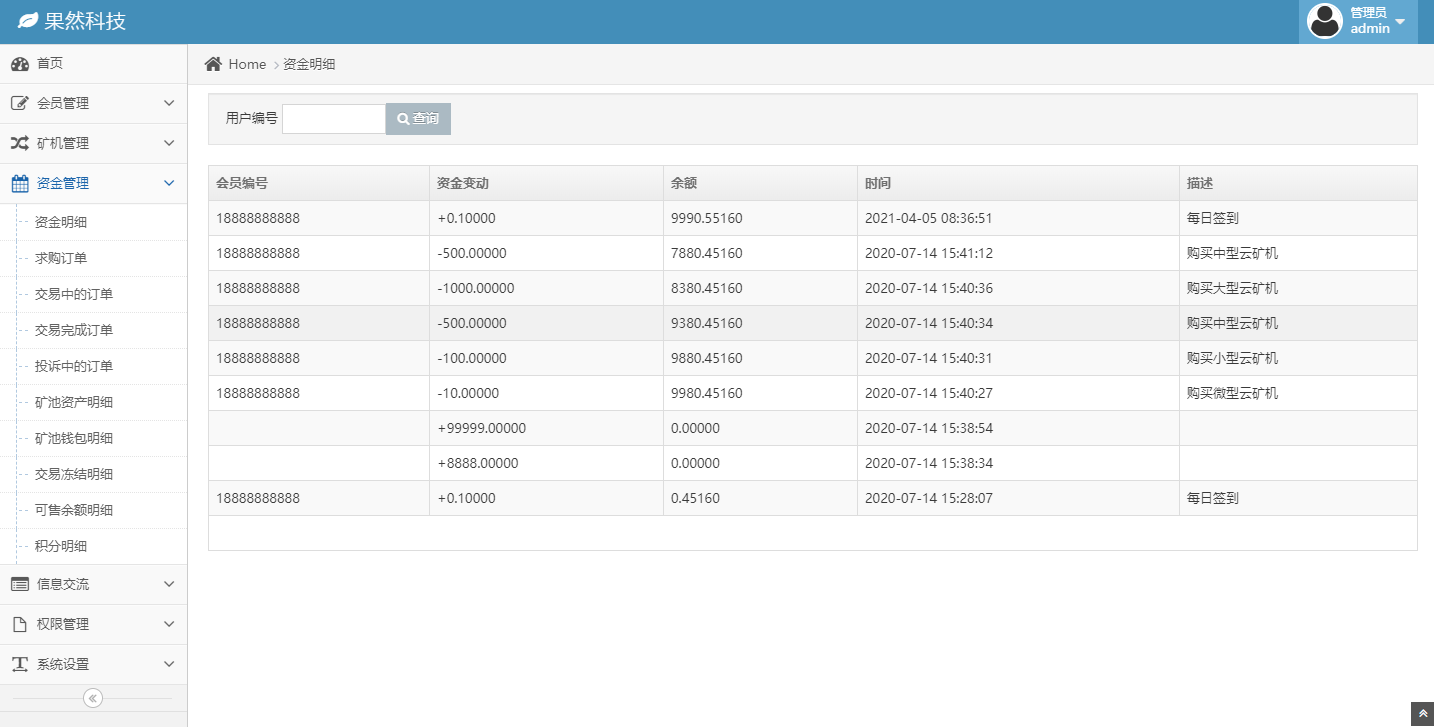Click the 2020-07-14 15:28:07 time cell
Image resolution: width=1434 pixels, height=727 pixels.
coord(1018,498)
